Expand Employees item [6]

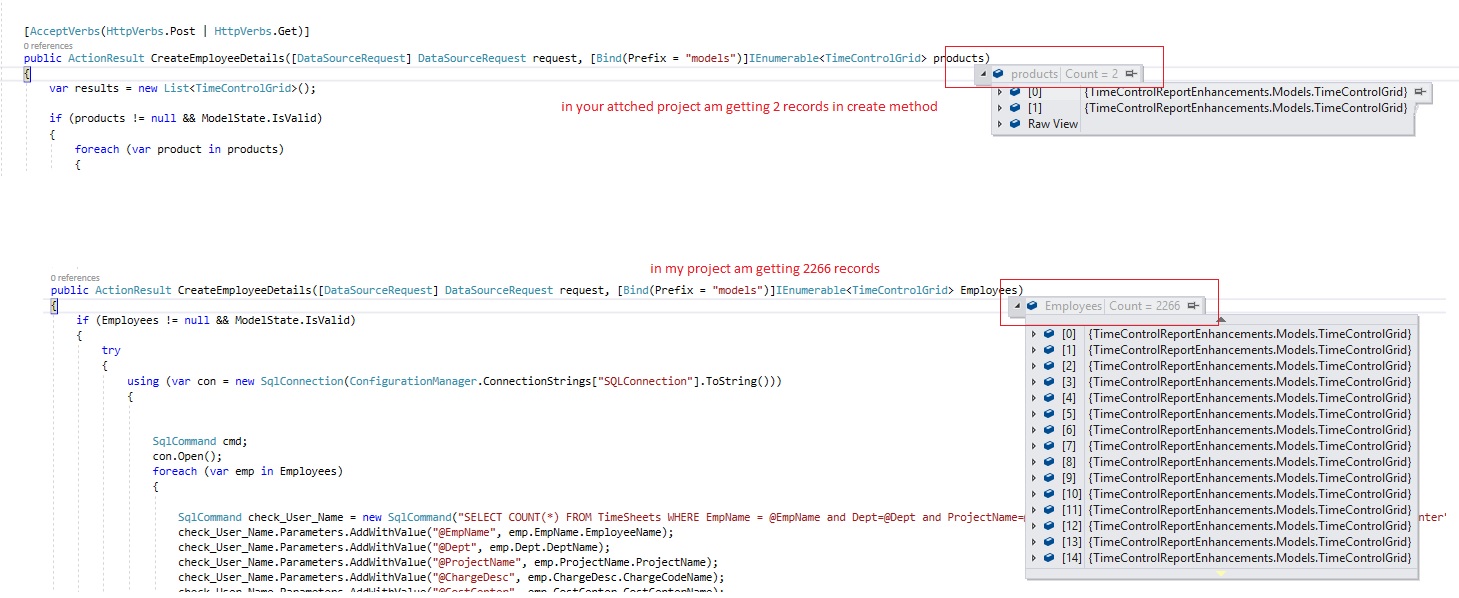click(1033, 430)
